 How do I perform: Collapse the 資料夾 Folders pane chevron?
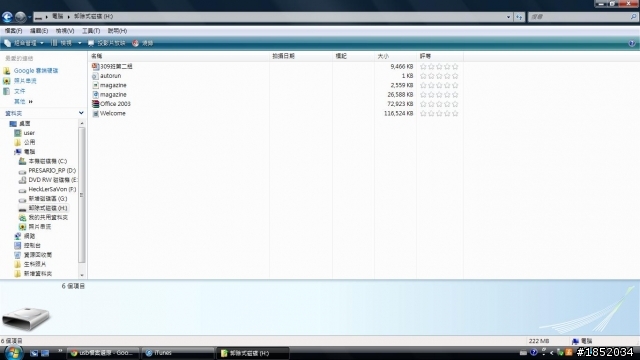[81, 113]
